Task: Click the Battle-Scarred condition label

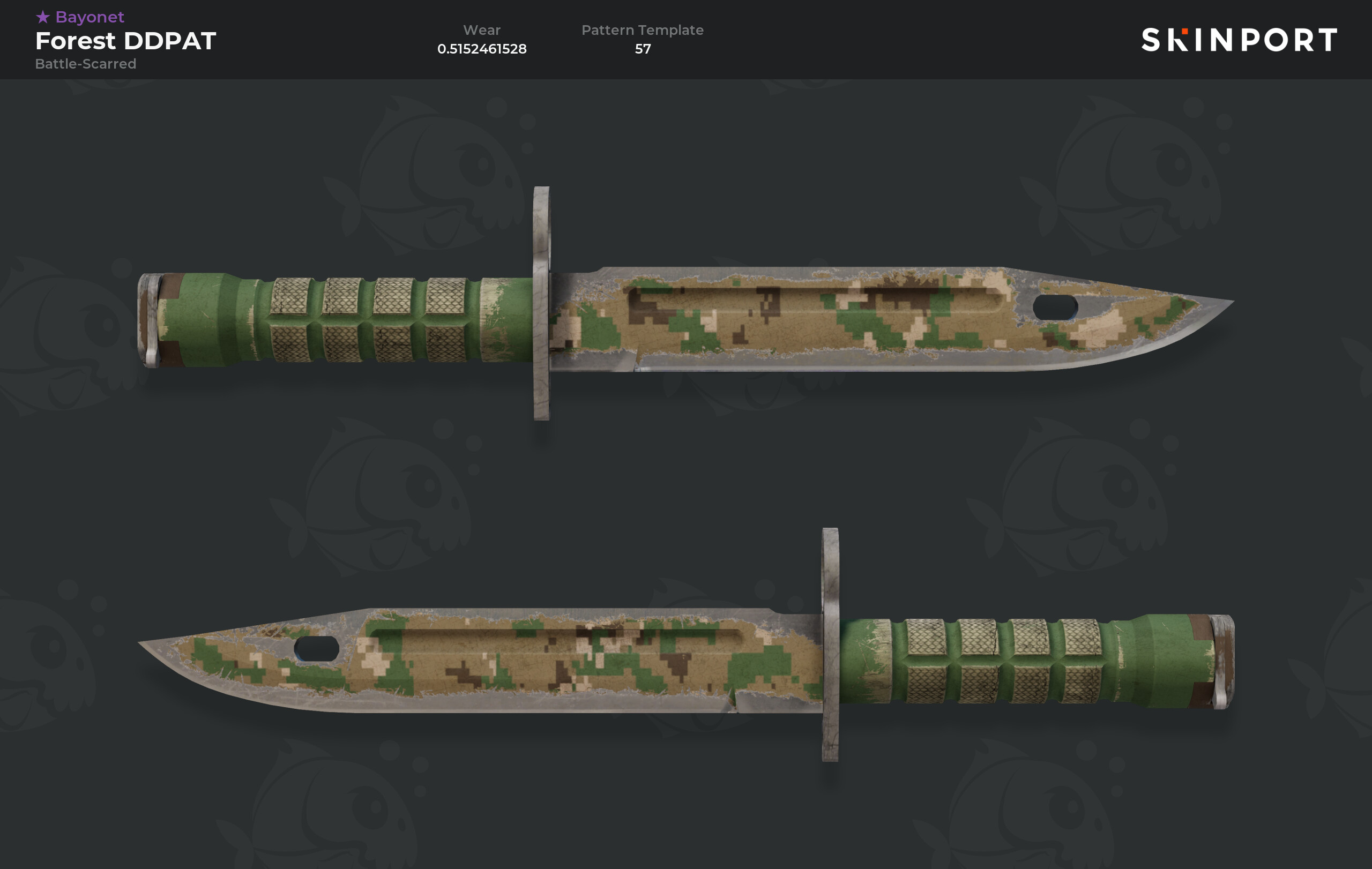Action: 85,64
